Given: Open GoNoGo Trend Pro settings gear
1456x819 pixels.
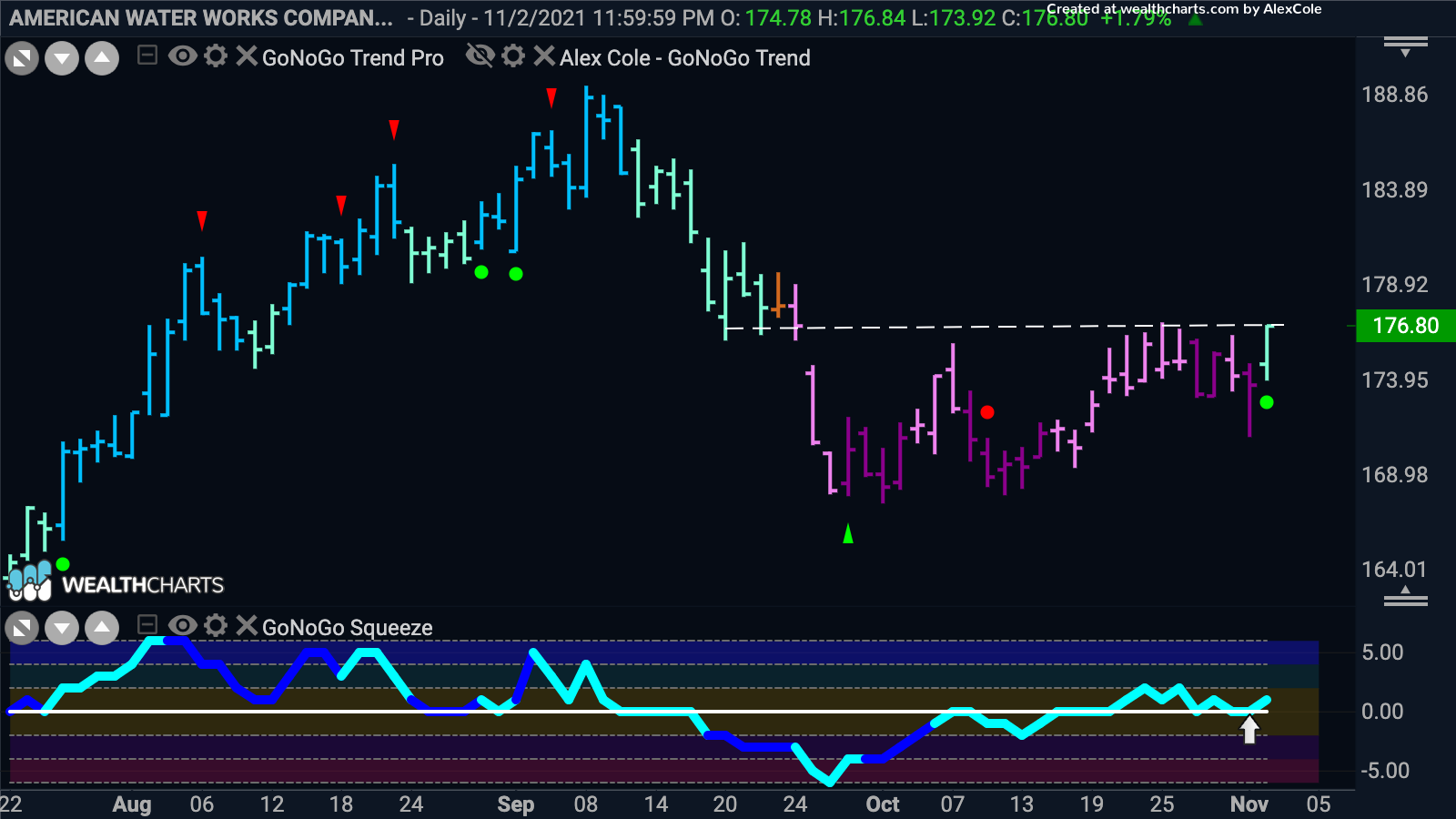Looking at the screenshot, I should tap(216, 56).
